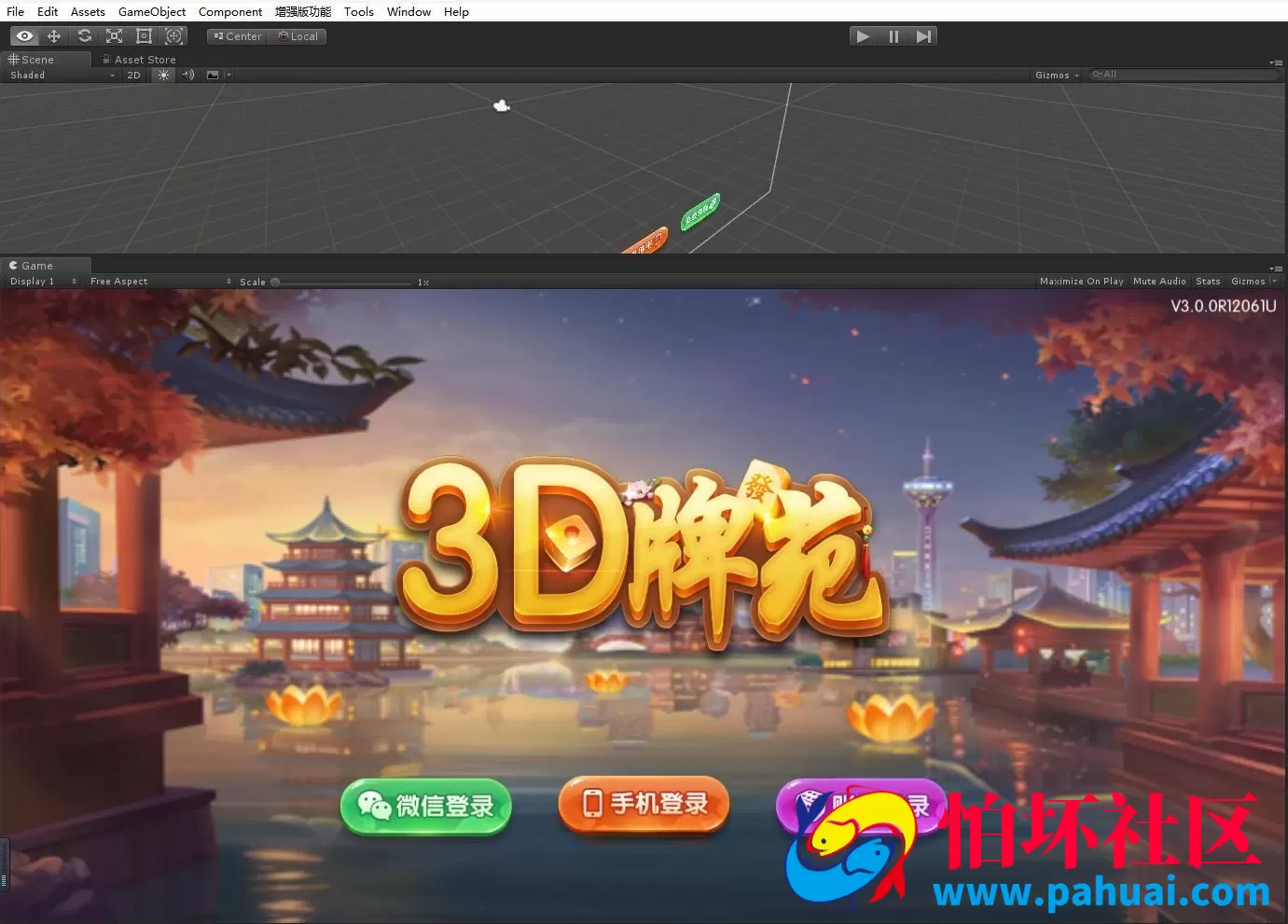Toggle Mute Audio in Game view
The width and height of the screenshot is (1288, 924).
[1159, 281]
